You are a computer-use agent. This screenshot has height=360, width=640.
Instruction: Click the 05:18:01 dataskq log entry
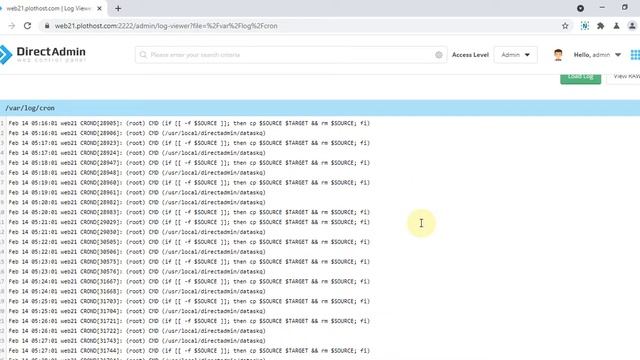[x=137, y=173]
